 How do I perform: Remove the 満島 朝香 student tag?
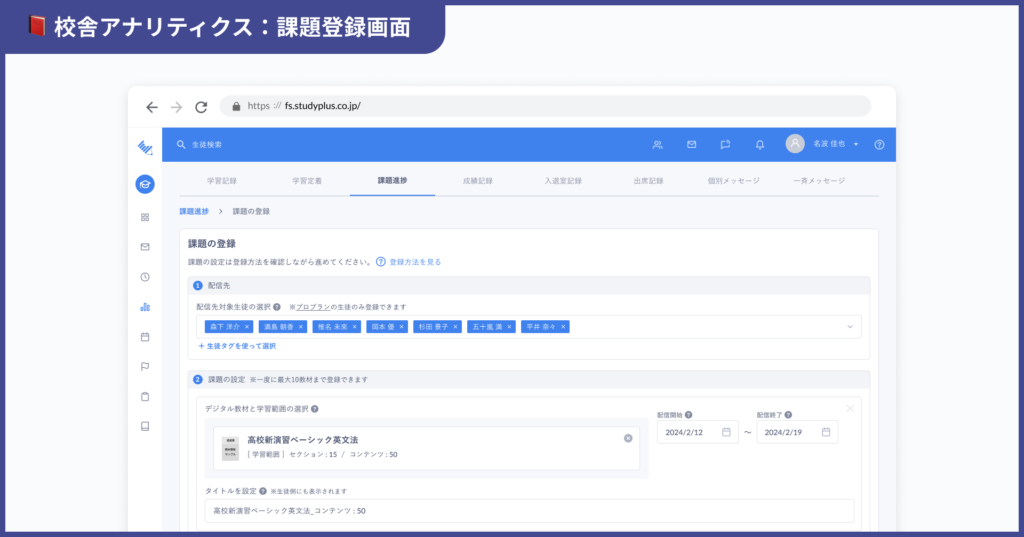point(301,327)
